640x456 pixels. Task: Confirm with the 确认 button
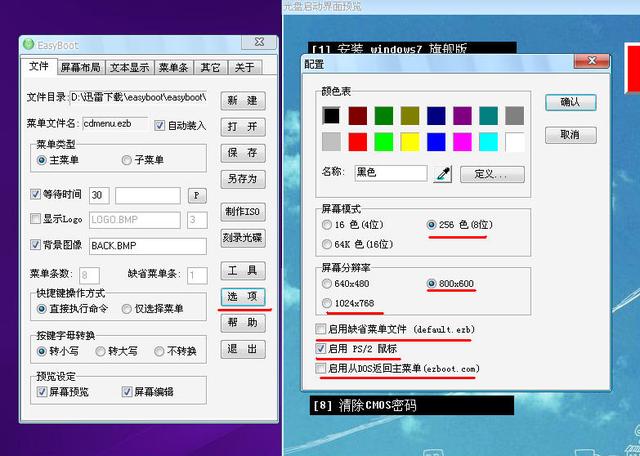[571, 102]
